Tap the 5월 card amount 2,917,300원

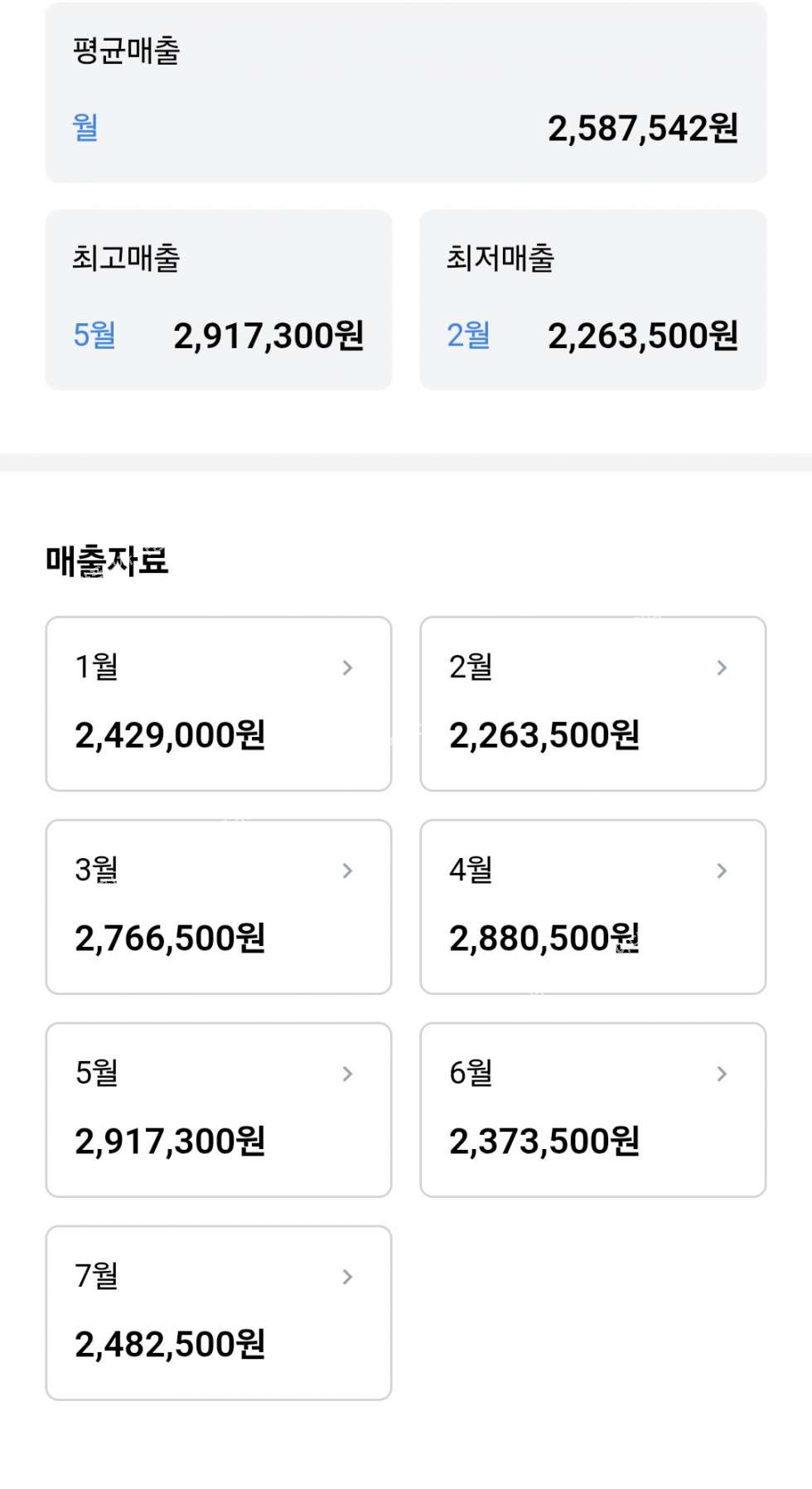pyautogui.click(x=170, y=1142)
